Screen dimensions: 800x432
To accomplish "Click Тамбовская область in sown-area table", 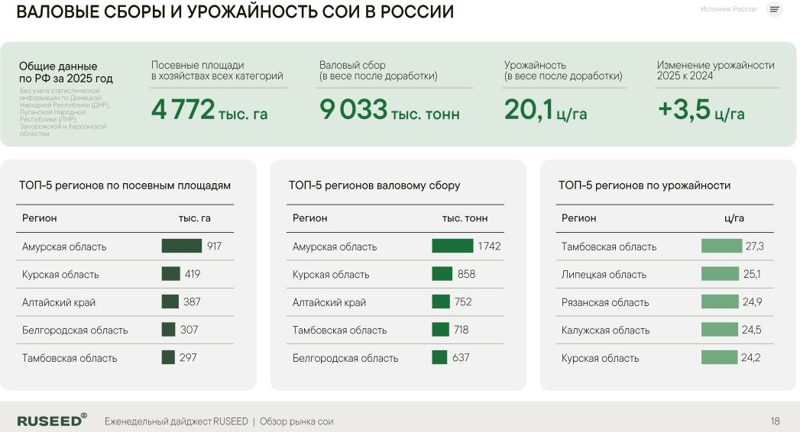I will coord(69,358).
